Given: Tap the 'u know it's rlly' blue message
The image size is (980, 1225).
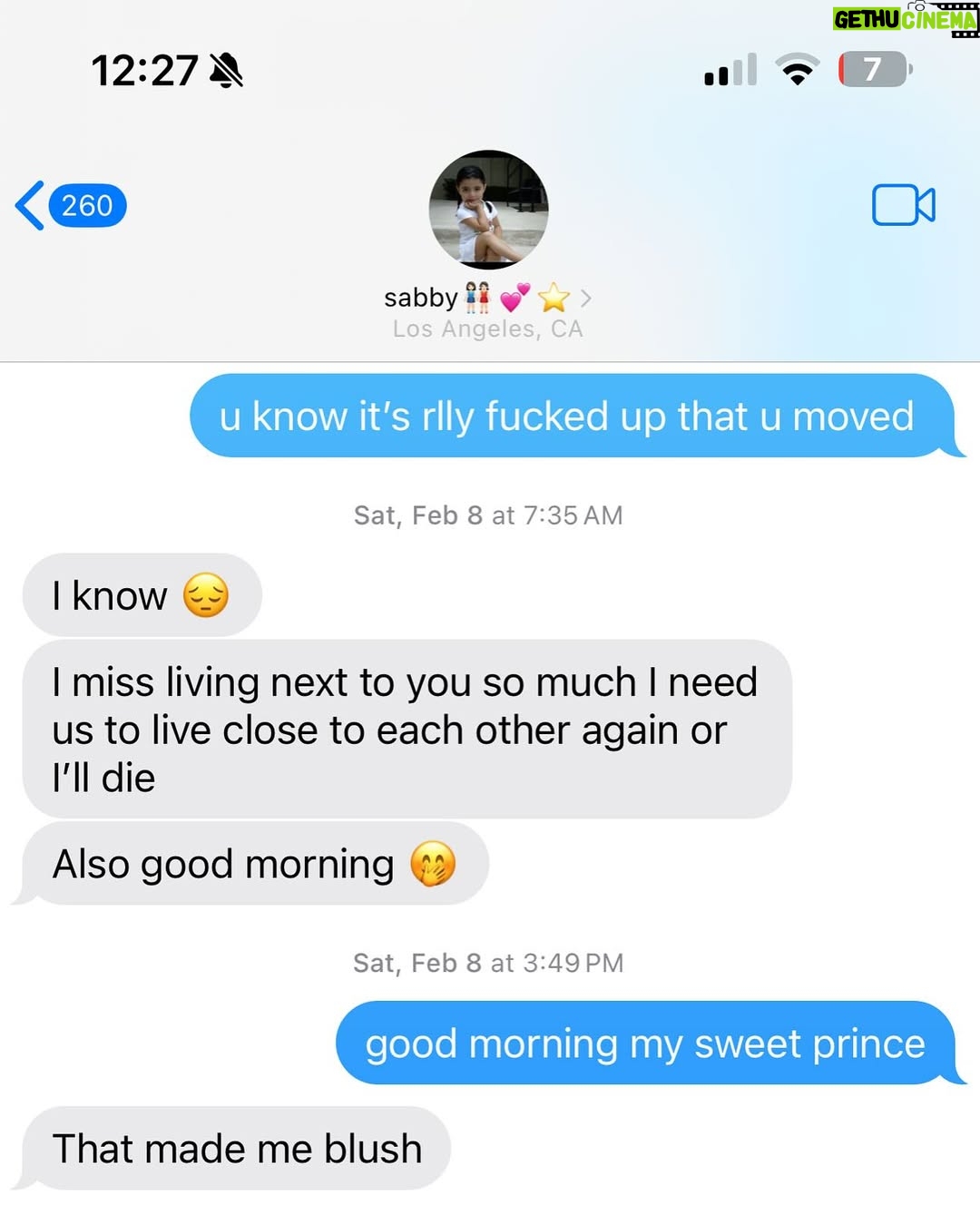Looking at the screenshot, I should tap(573, 416).
